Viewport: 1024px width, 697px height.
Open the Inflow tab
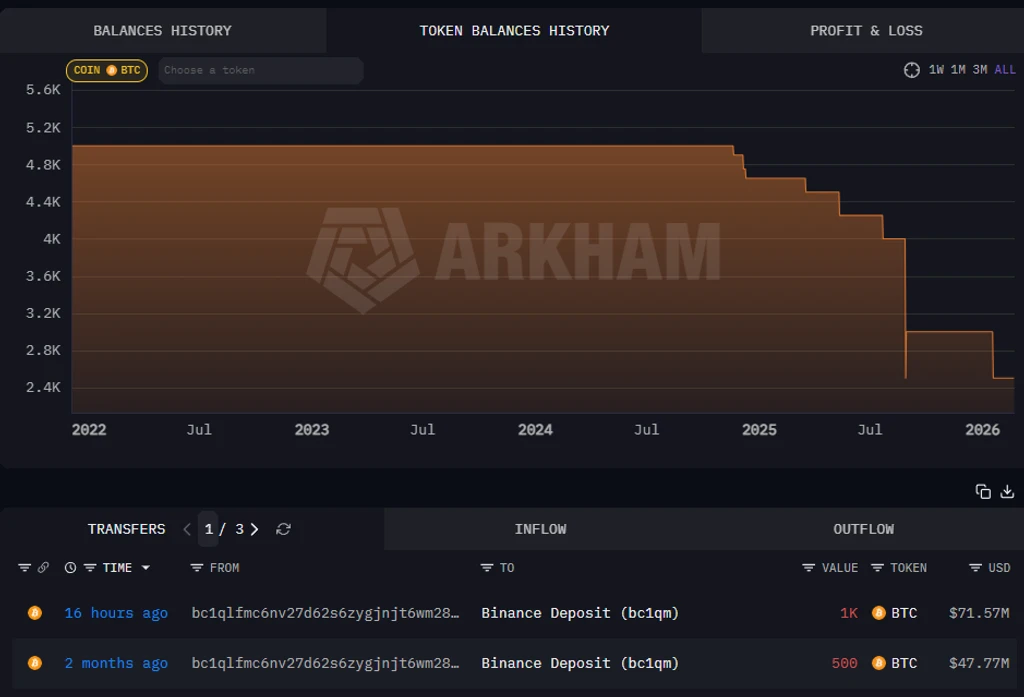[540, 529]
